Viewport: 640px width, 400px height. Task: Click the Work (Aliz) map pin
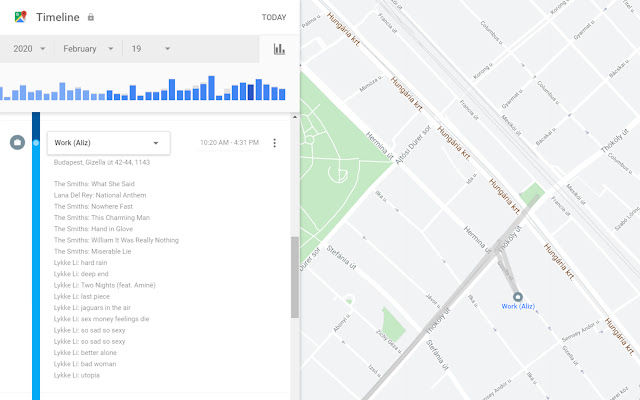point(518,297)
